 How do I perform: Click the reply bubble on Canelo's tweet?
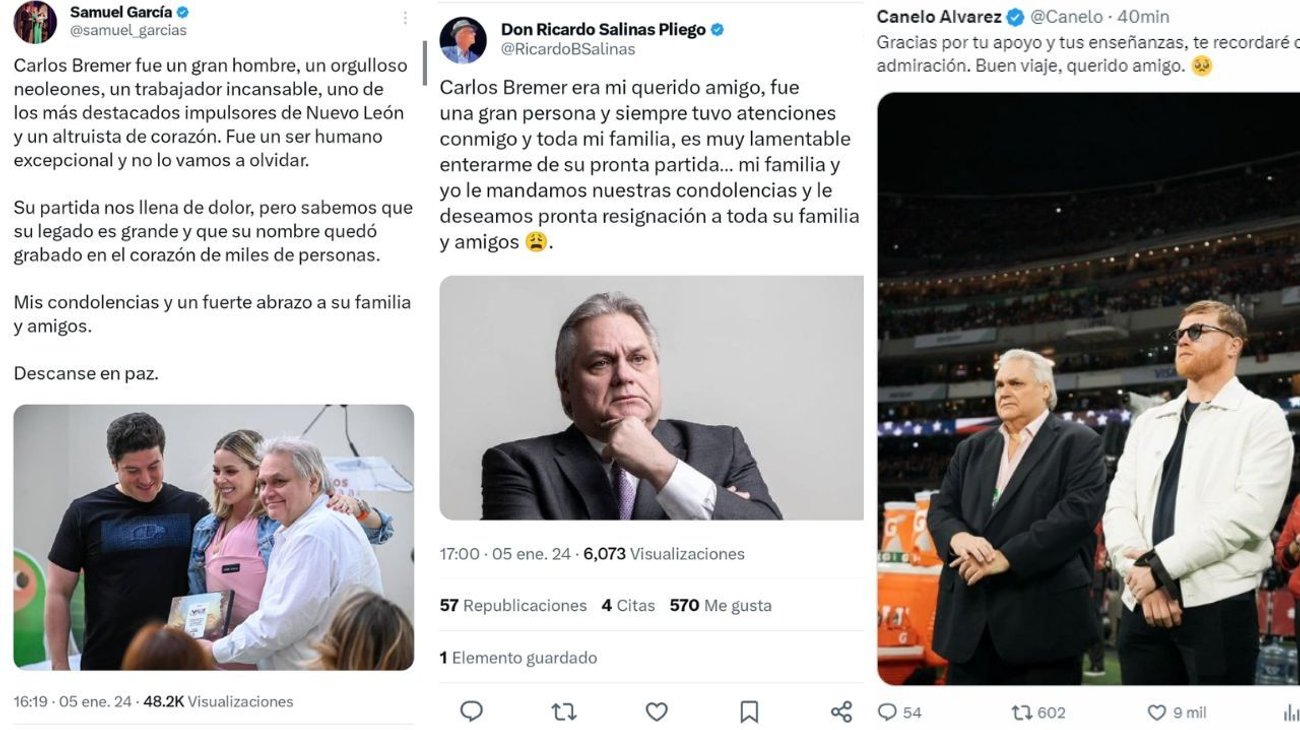point(886,712)
